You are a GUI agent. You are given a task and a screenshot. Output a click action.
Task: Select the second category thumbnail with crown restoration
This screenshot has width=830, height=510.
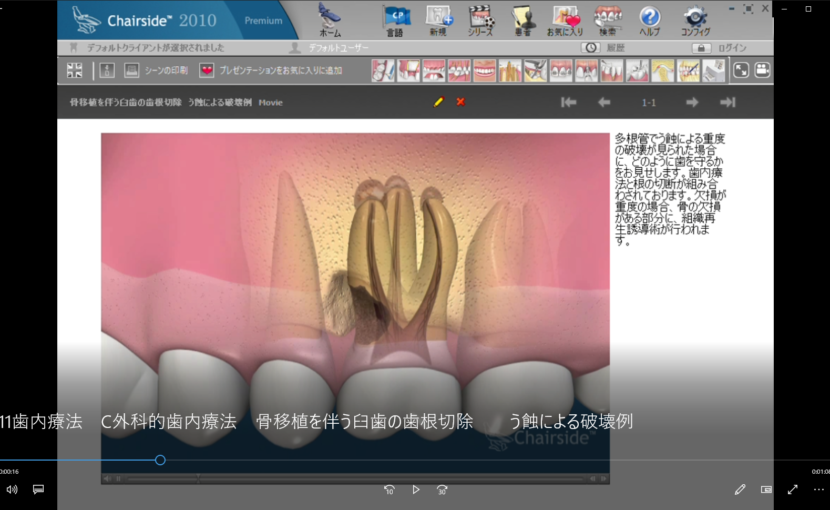(x=408, y=70)
